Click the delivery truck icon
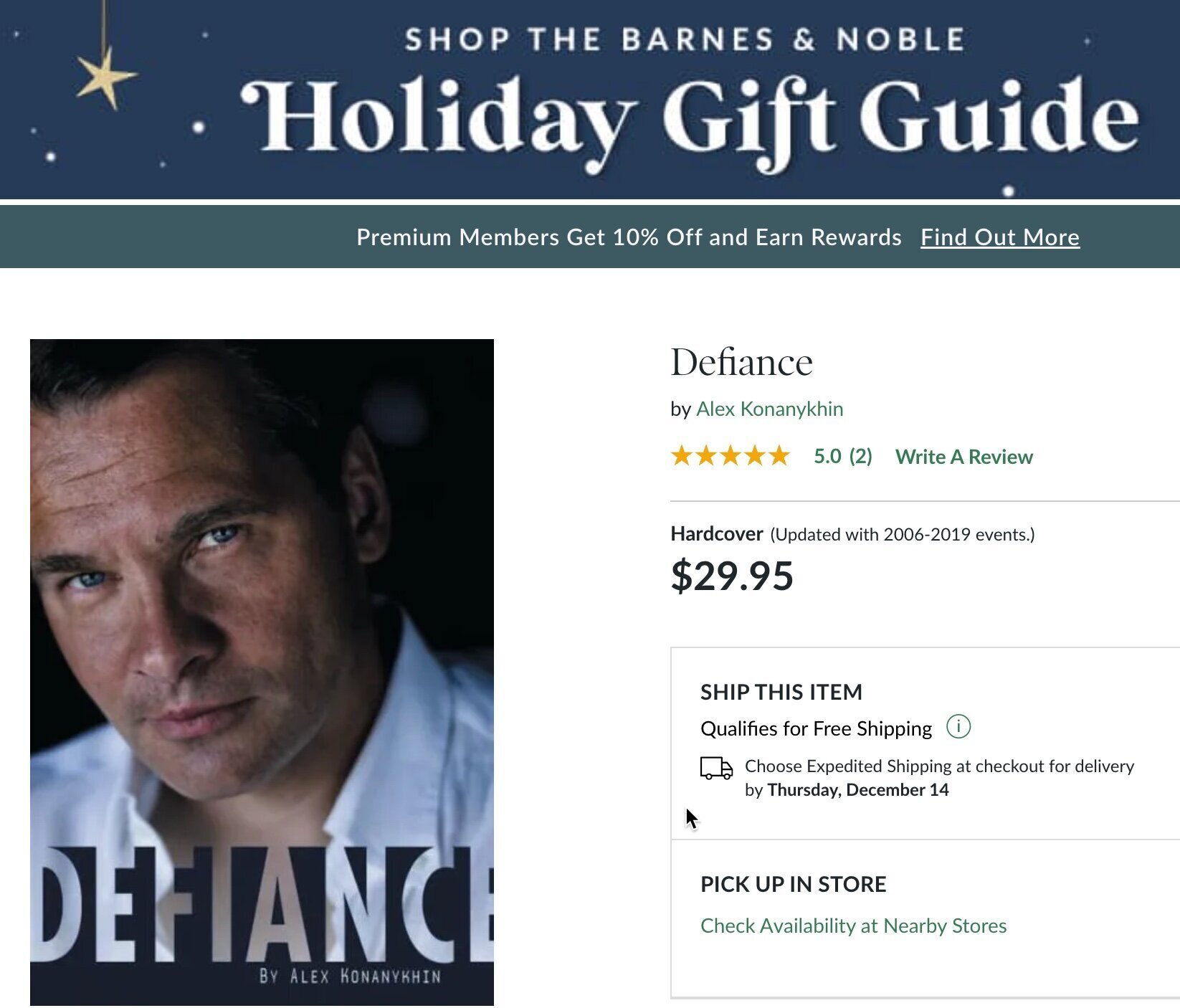This screenshot has width=1180, height=1008. click(x=716, y=768)
